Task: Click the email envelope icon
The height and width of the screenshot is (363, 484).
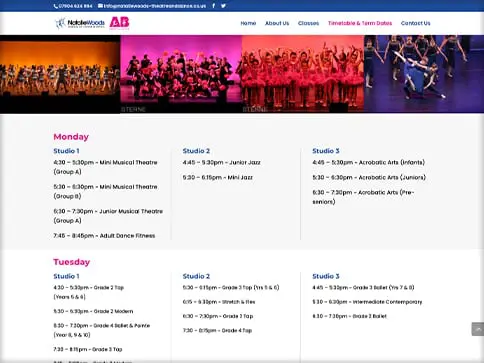Action: pyautogui.click(x=100, y=6)
